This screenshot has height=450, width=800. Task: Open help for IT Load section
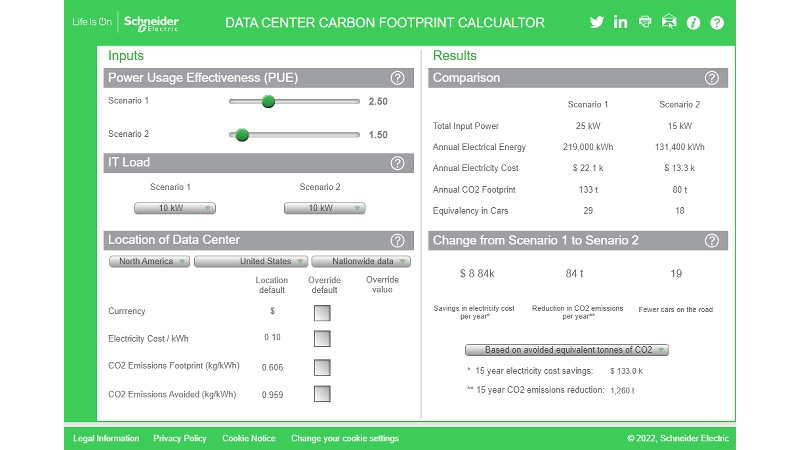pos(397,163)
